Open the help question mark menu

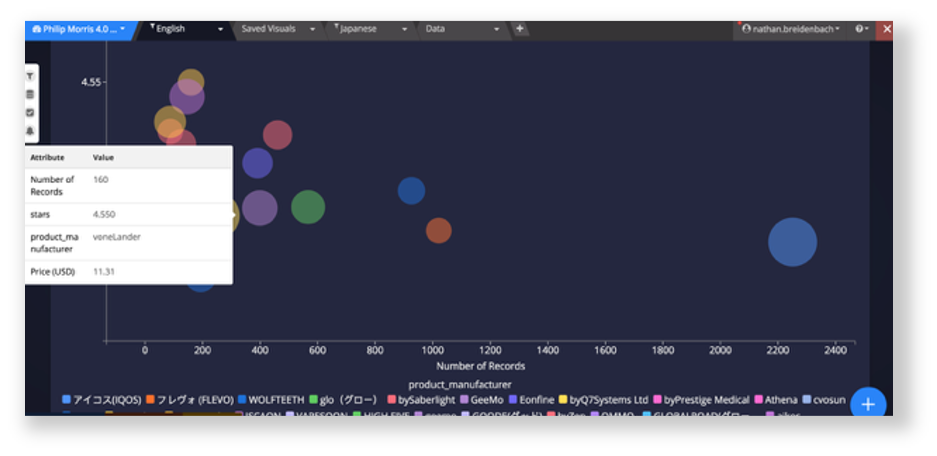[861, 29]
